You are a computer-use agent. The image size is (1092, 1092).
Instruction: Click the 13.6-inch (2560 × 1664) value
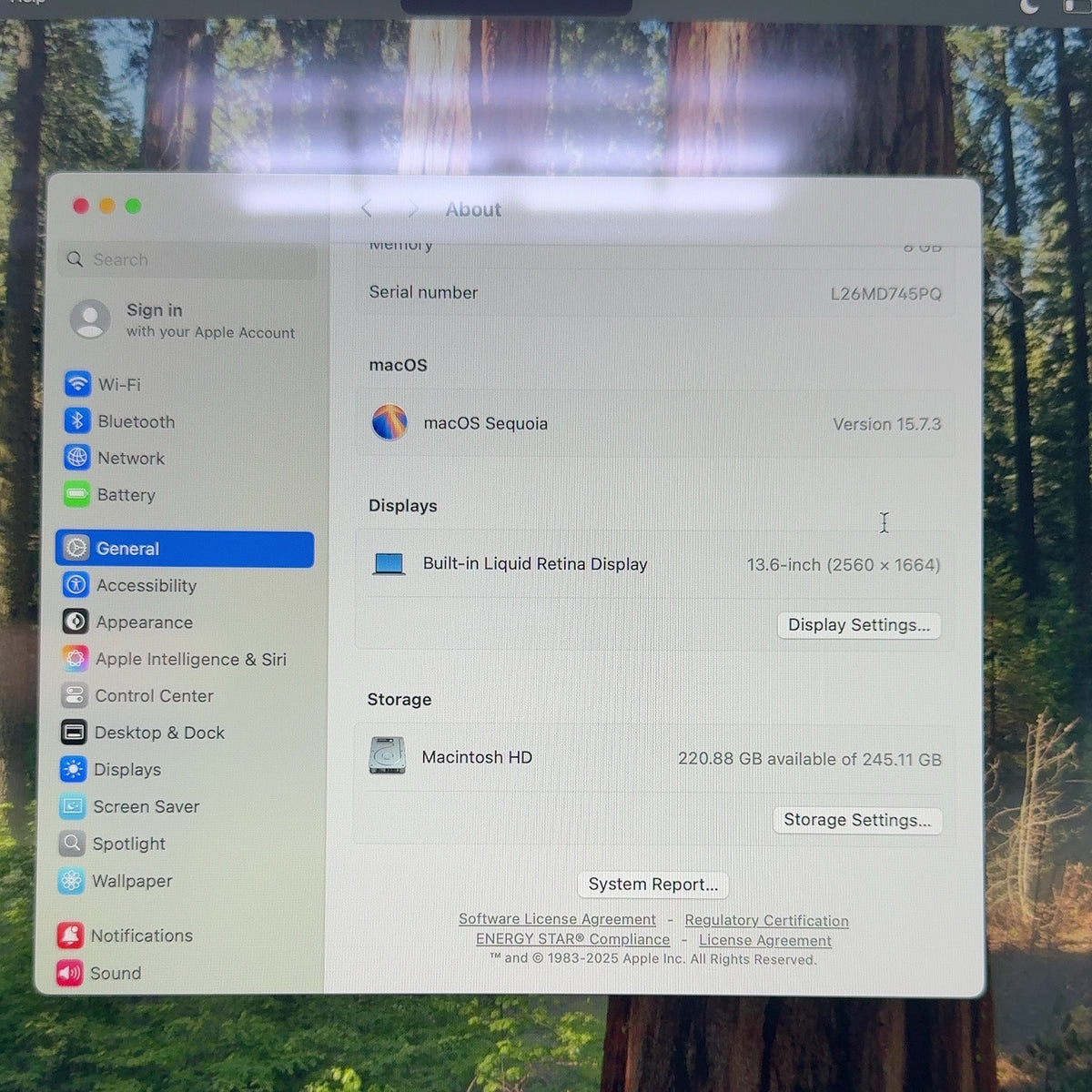click(x=844, y=565)
